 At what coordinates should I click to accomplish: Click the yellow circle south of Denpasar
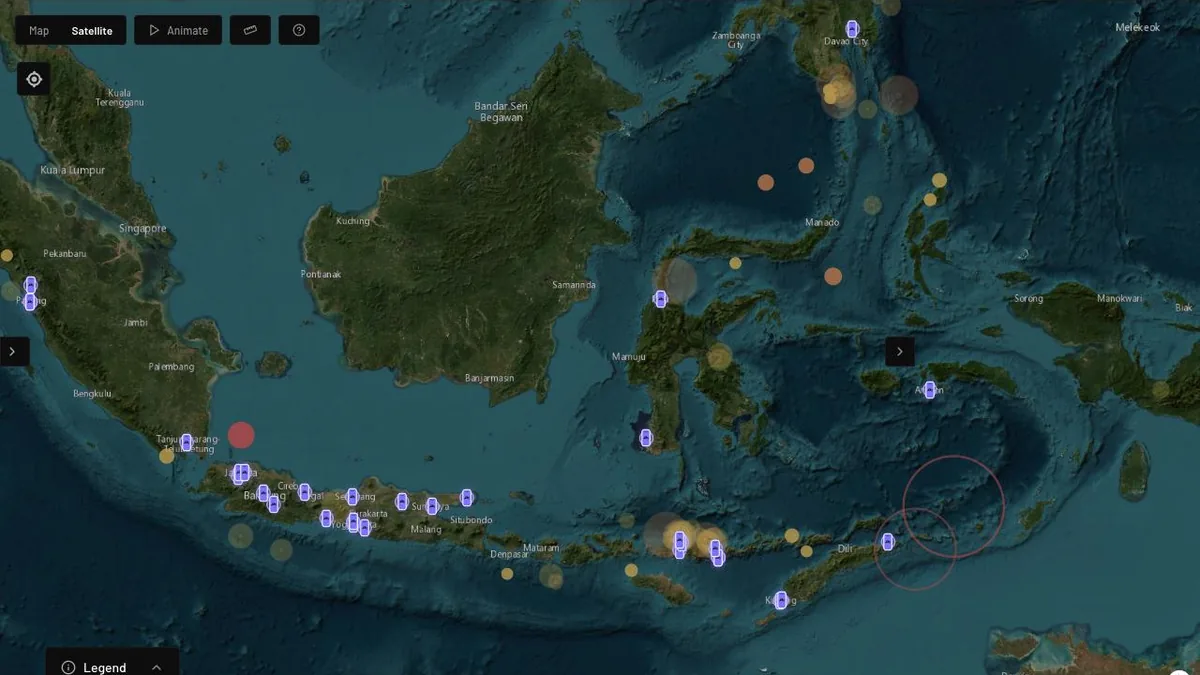click(x=507, y=574)
